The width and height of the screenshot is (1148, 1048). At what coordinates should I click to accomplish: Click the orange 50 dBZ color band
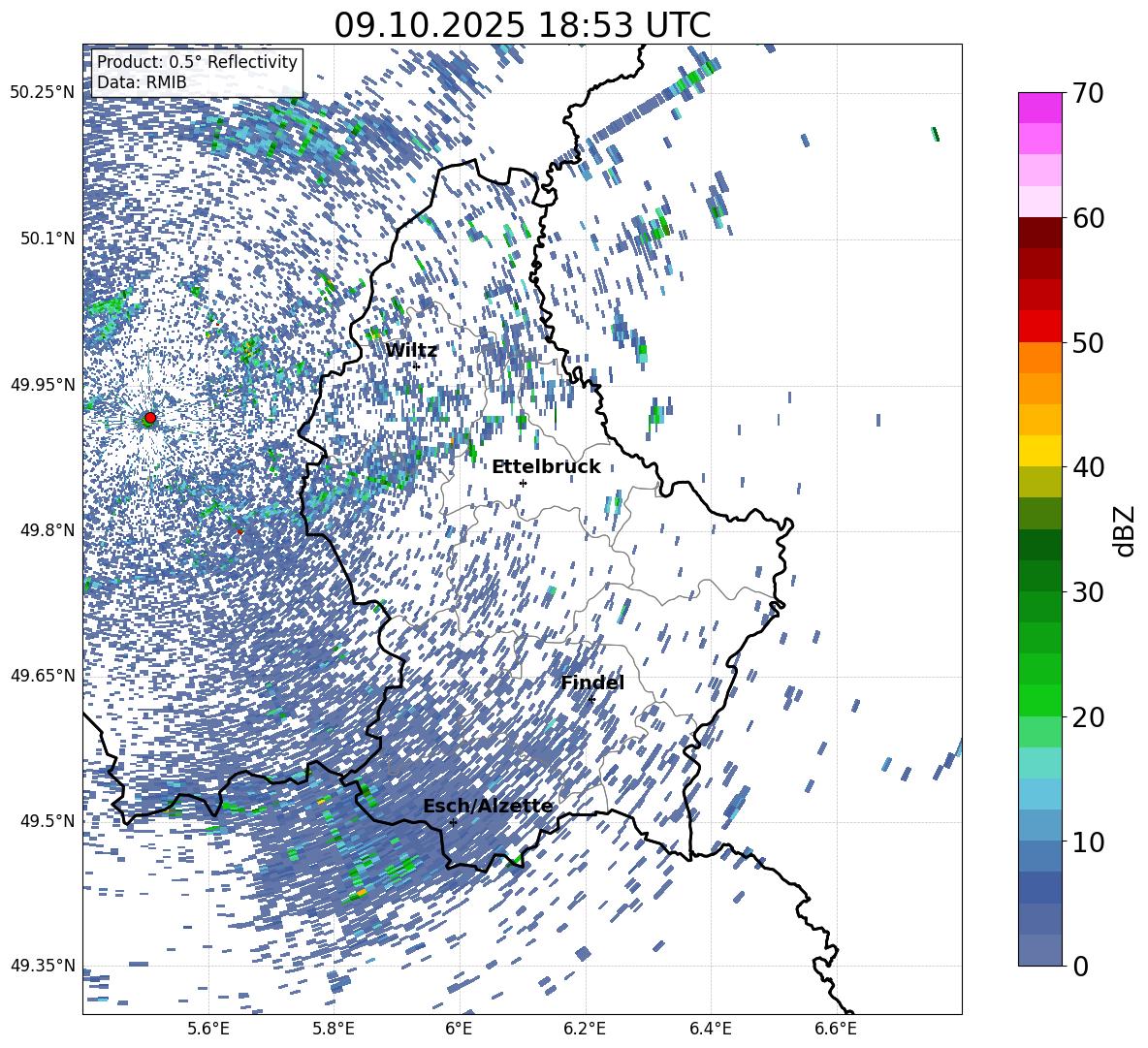[1039, 358]
